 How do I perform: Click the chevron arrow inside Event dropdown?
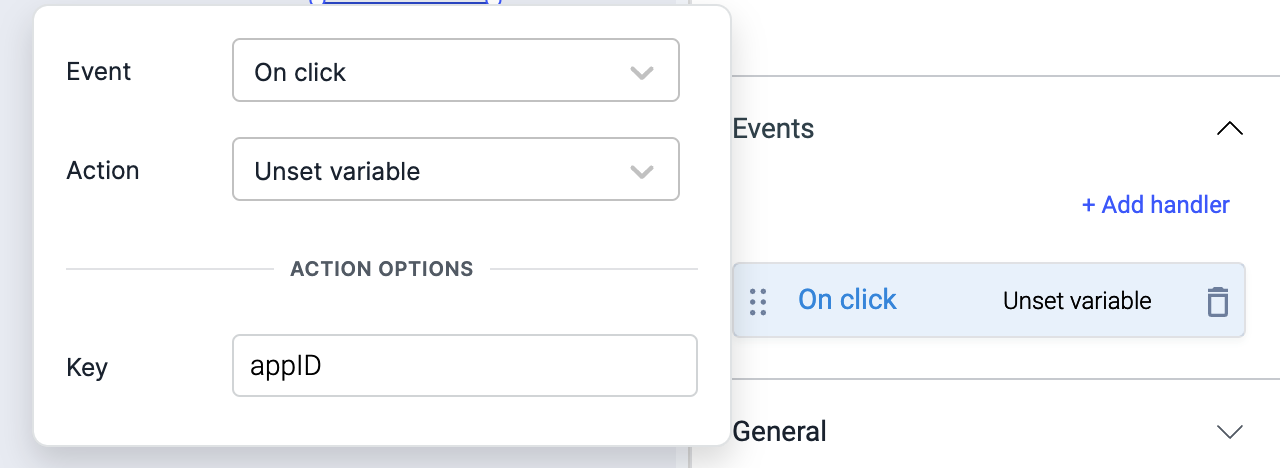(x=642, y=73)
